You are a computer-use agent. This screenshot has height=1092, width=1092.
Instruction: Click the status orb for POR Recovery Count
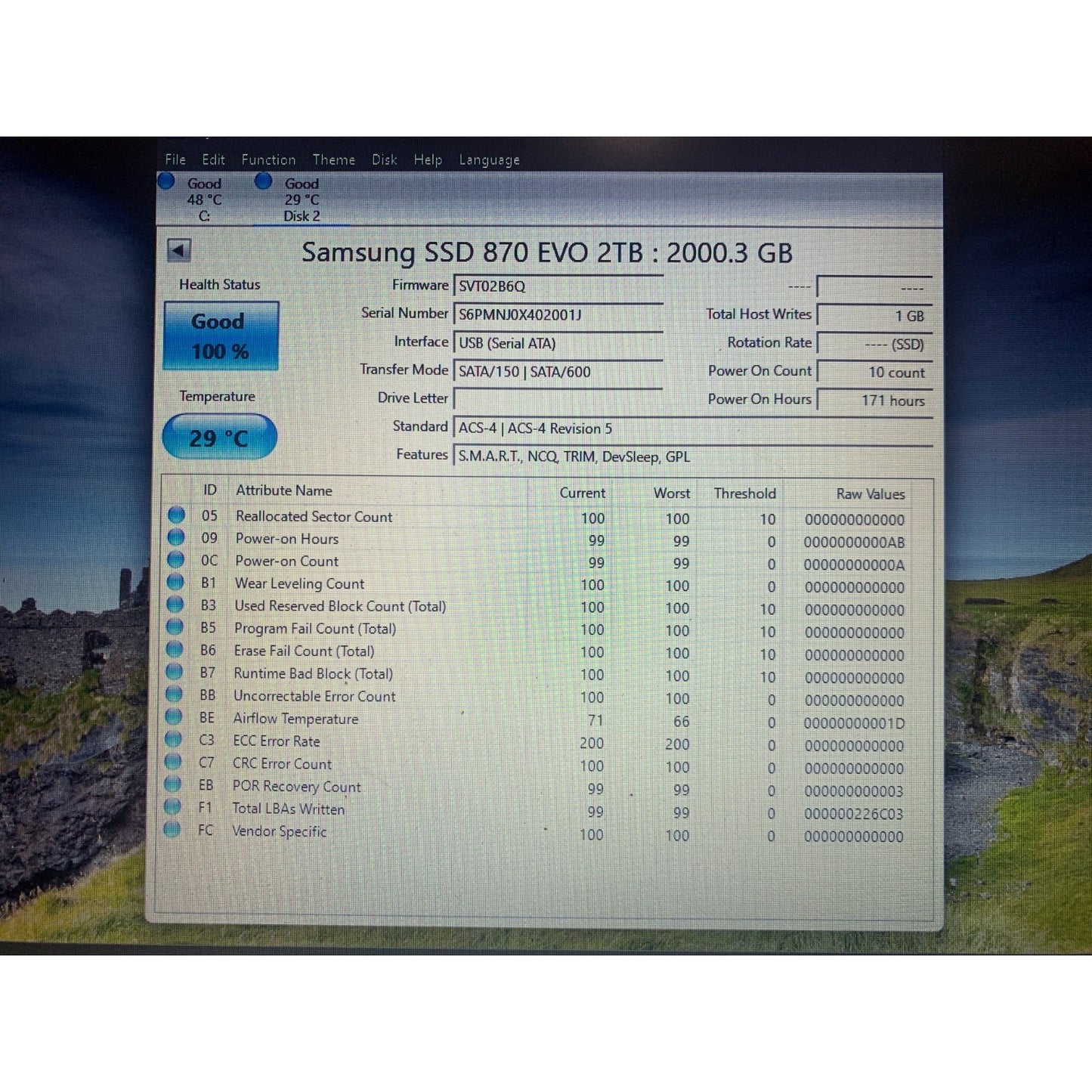172,784
